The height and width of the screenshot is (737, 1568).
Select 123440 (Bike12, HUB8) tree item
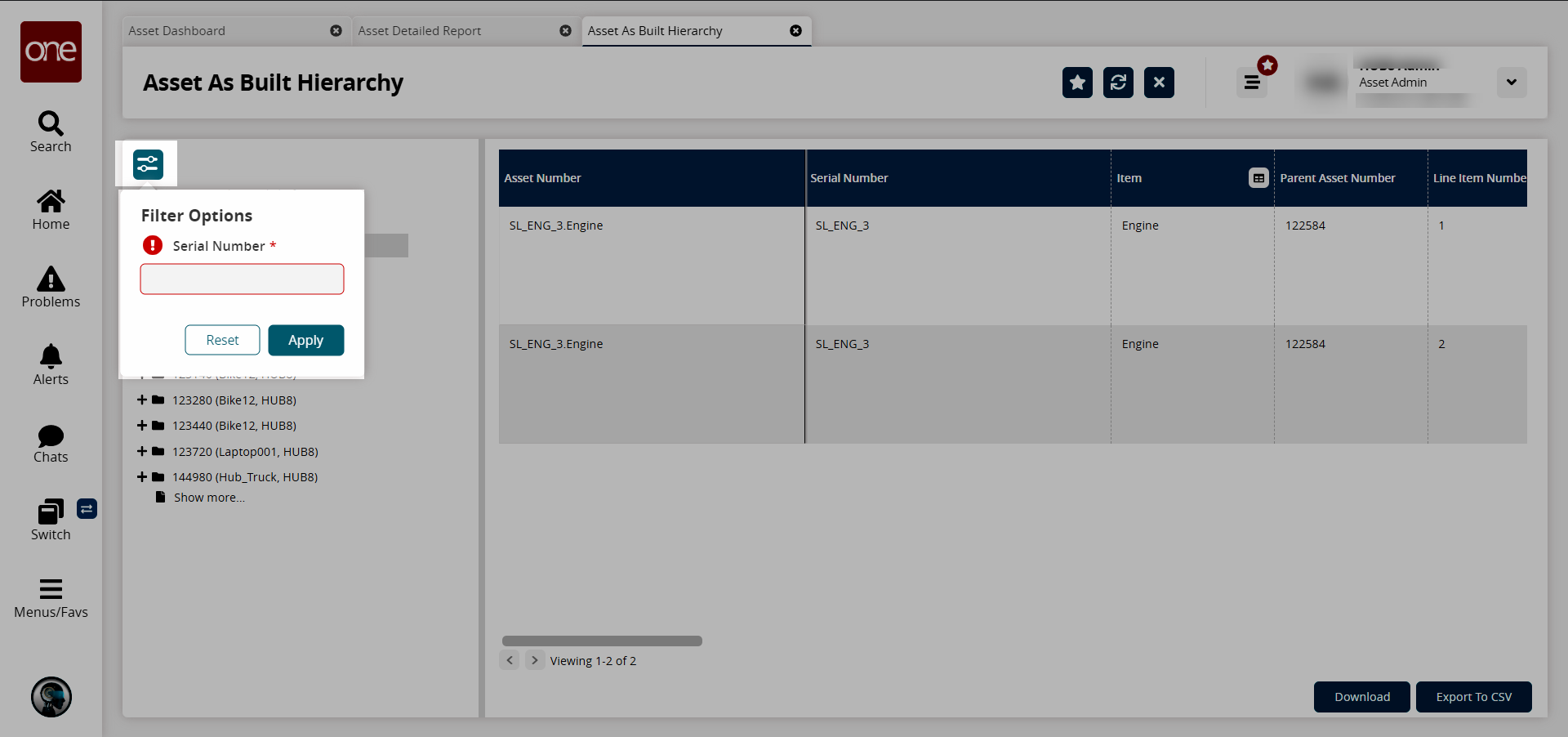coord(234,426)
